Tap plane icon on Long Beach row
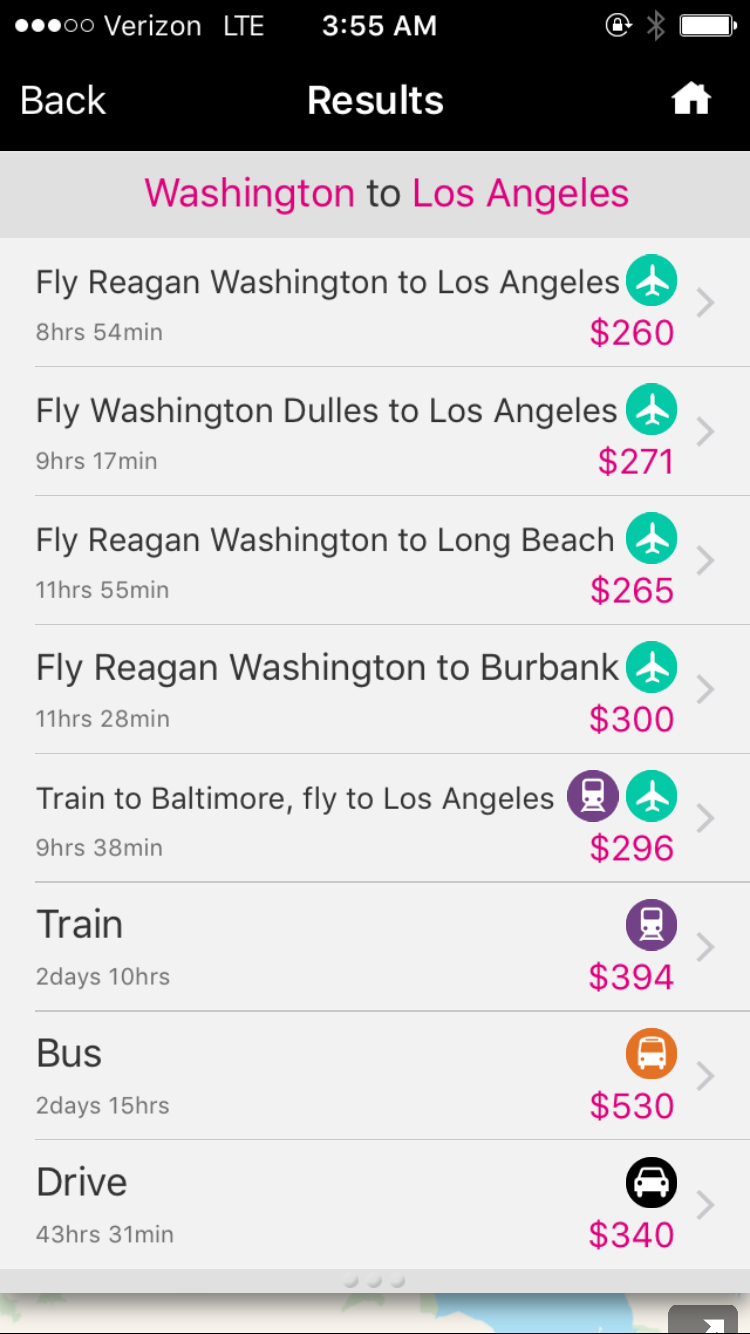This screenshot has width=750, height=1334. click(x=652, y=539)
